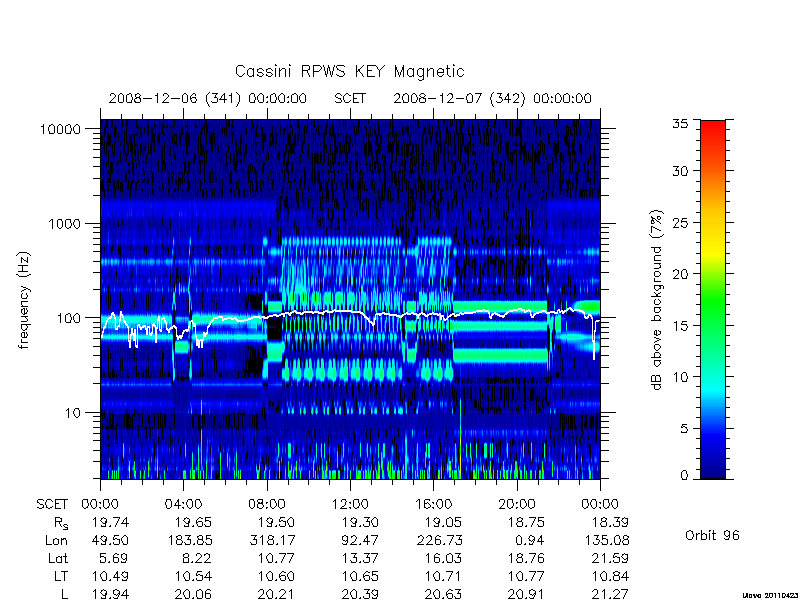Image resolution: width=800 pixels, height=600 pixels.
Task: Click the 12:00 time axis label
Action: coord(350,505)
